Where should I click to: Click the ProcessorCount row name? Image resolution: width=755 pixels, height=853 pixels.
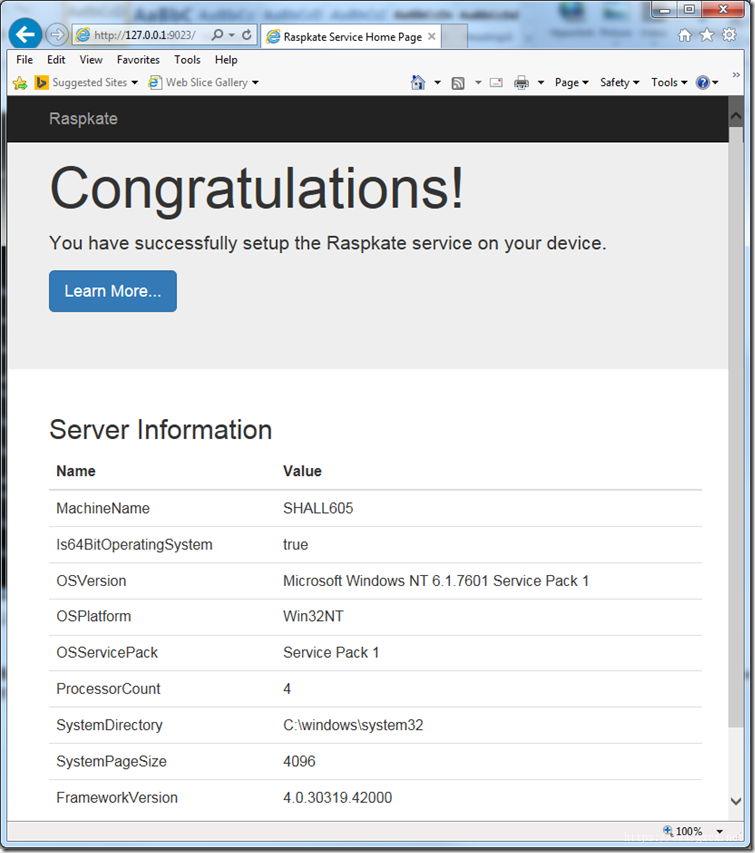108,689
